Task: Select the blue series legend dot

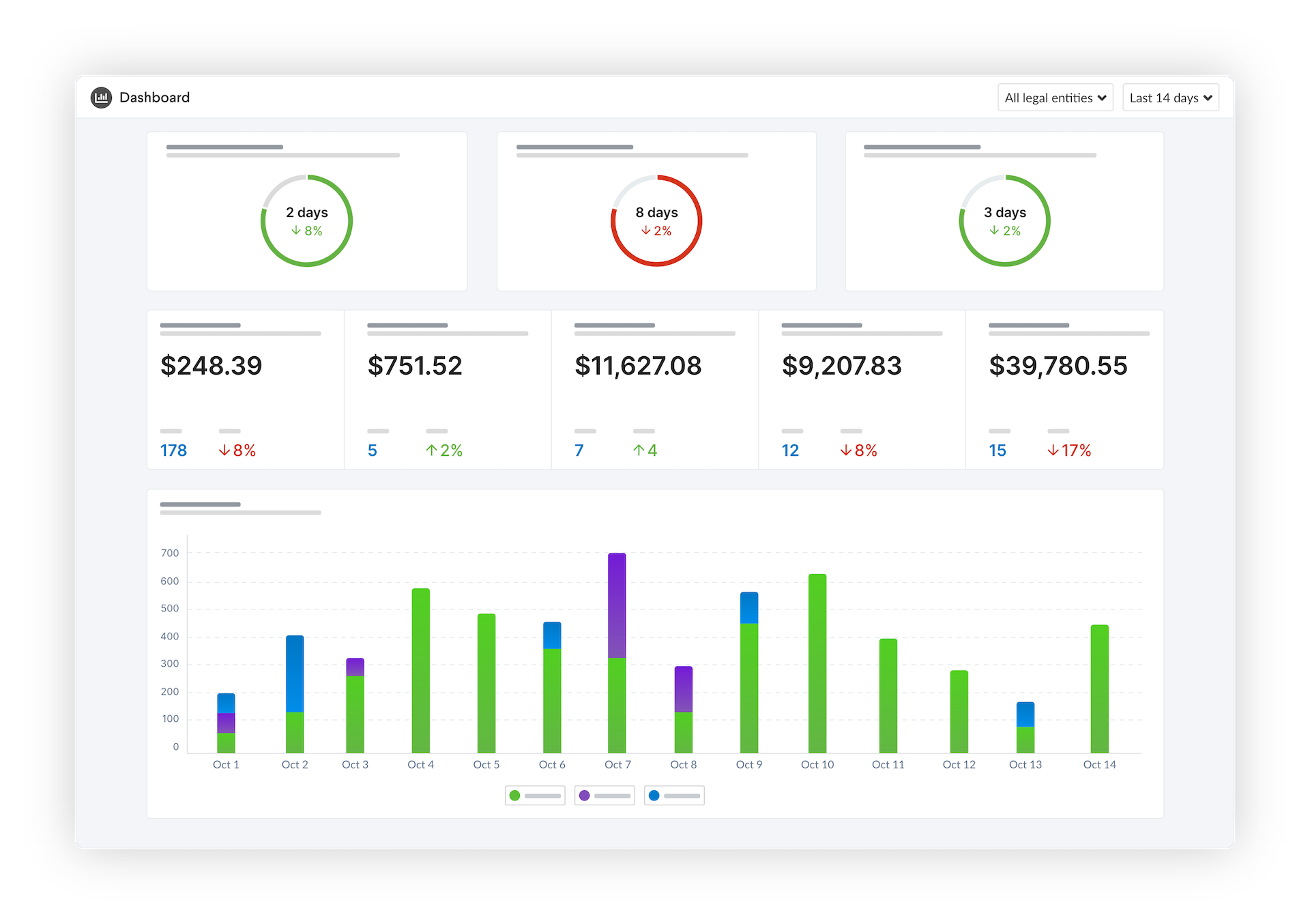Action: coord(654,795)
